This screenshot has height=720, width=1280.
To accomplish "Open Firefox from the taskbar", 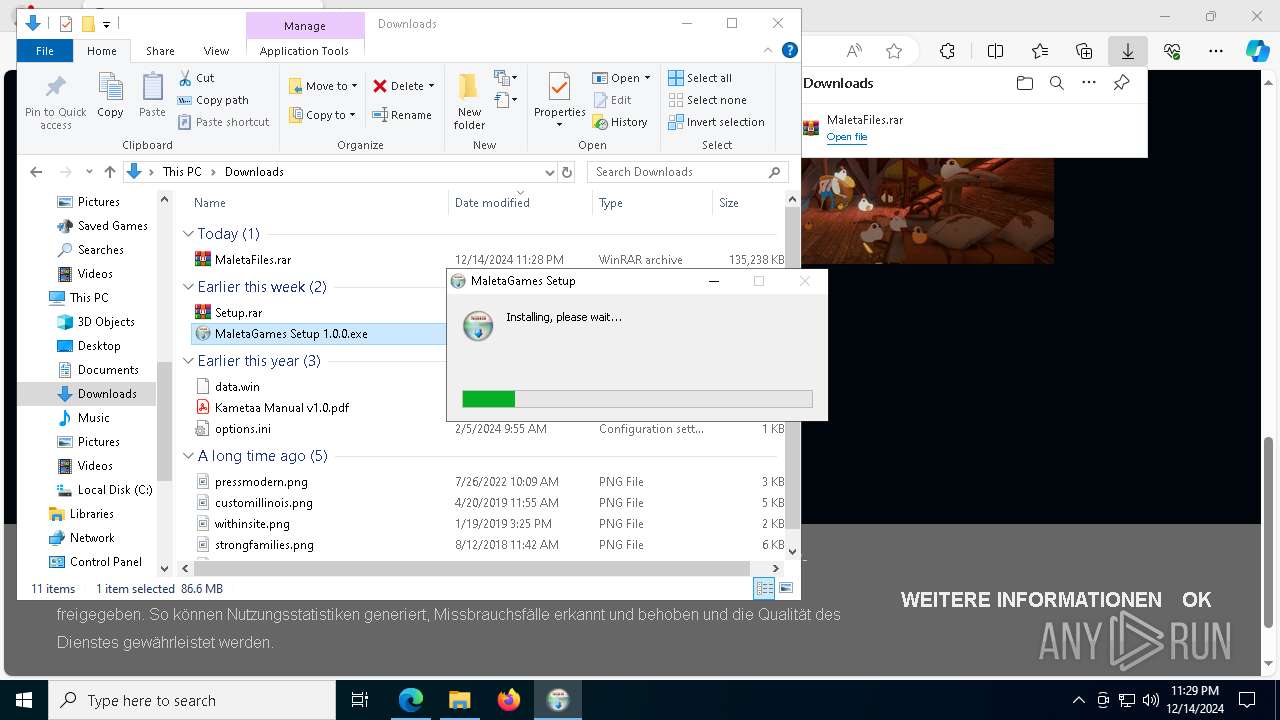I will (x=509, y=701).
